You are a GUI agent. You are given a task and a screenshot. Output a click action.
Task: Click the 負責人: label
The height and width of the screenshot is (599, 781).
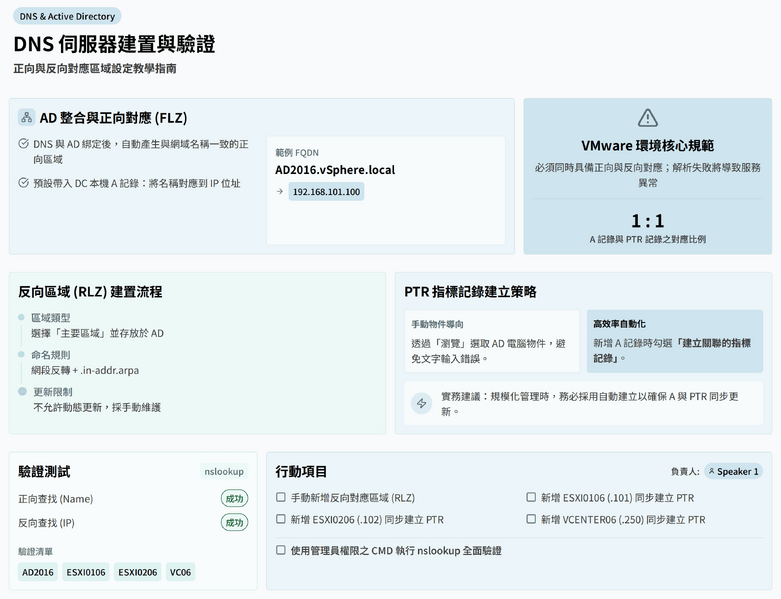point(685,471)
